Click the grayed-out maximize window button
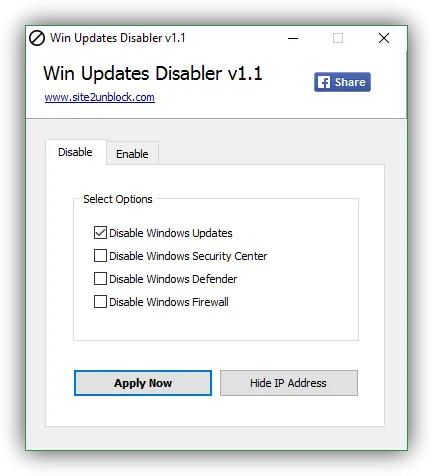 point(338,38)
